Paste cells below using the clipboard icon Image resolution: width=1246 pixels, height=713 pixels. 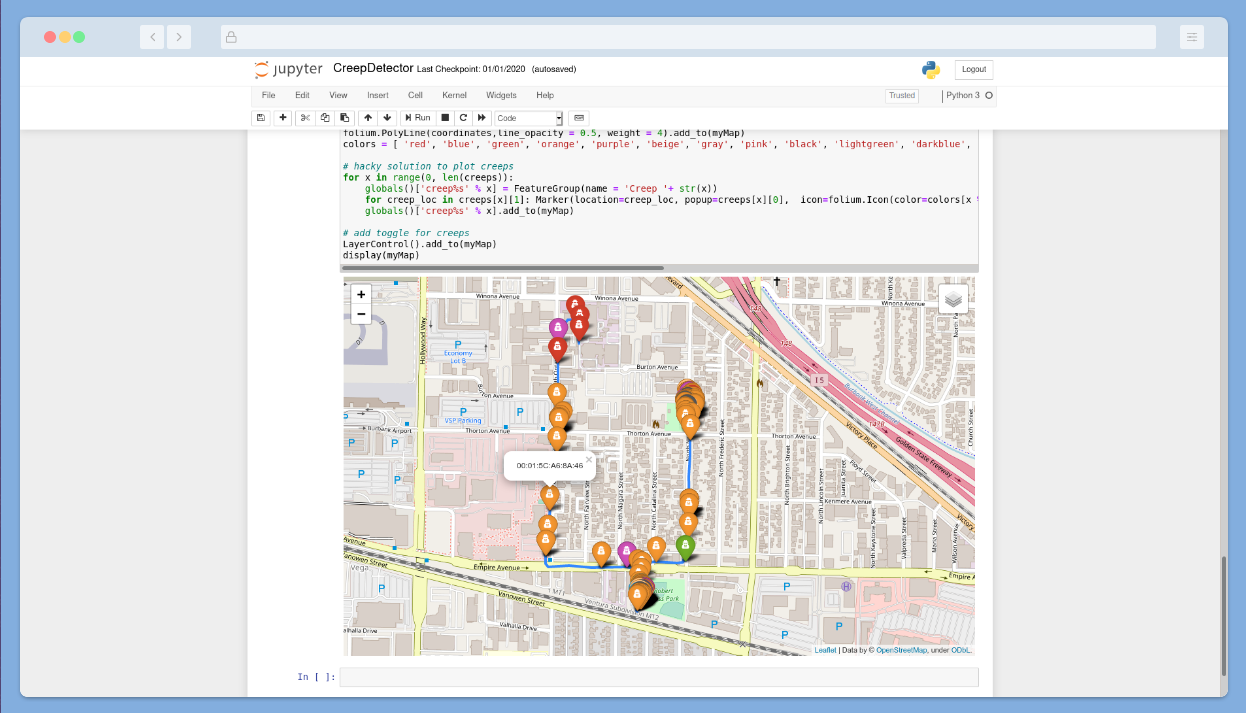(x=344, y=118)
